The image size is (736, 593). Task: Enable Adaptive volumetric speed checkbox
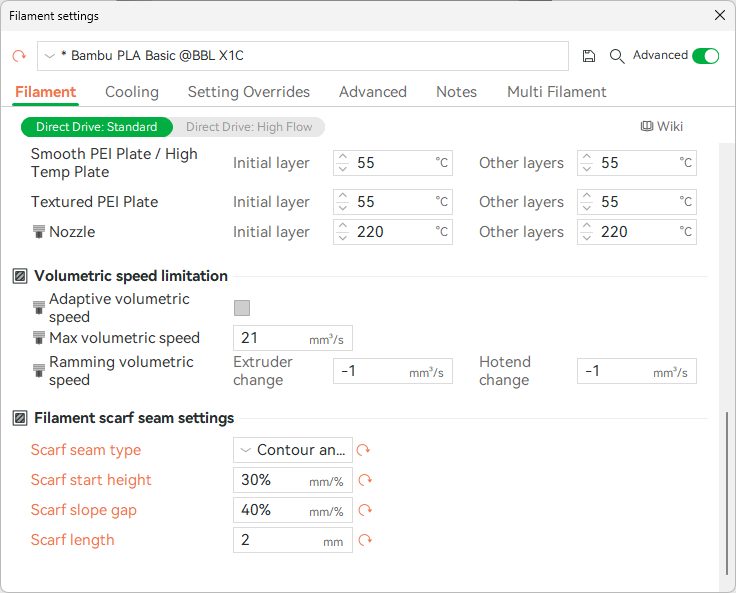tap(242, 308)
